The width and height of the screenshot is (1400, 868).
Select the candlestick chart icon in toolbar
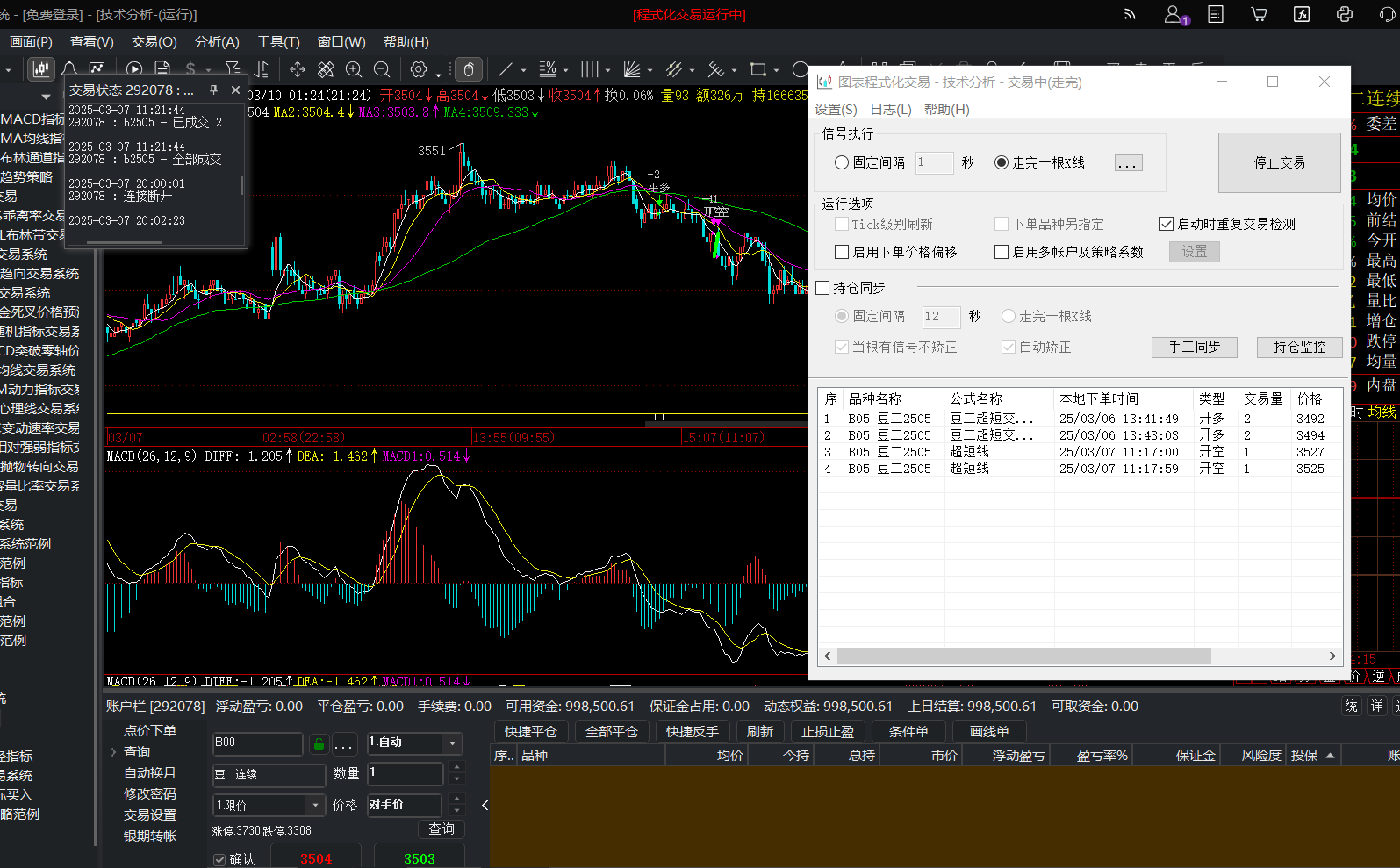[x=40, y=69]
